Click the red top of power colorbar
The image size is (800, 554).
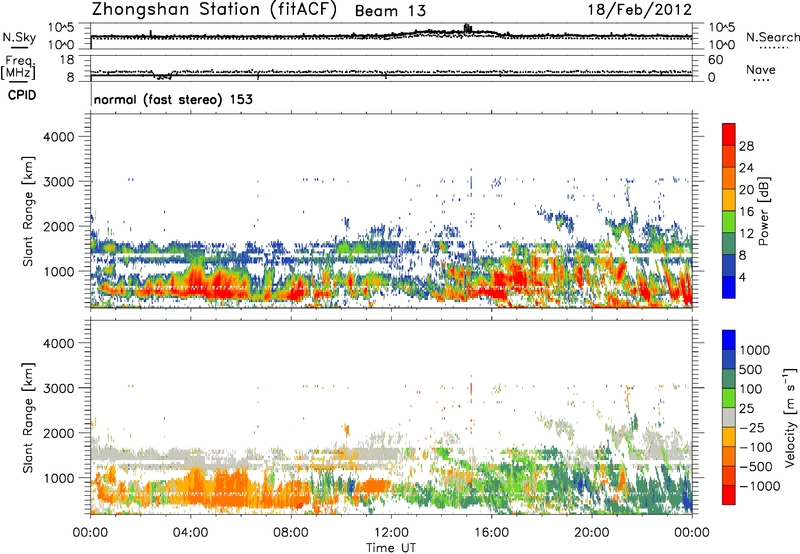[729, 134]
